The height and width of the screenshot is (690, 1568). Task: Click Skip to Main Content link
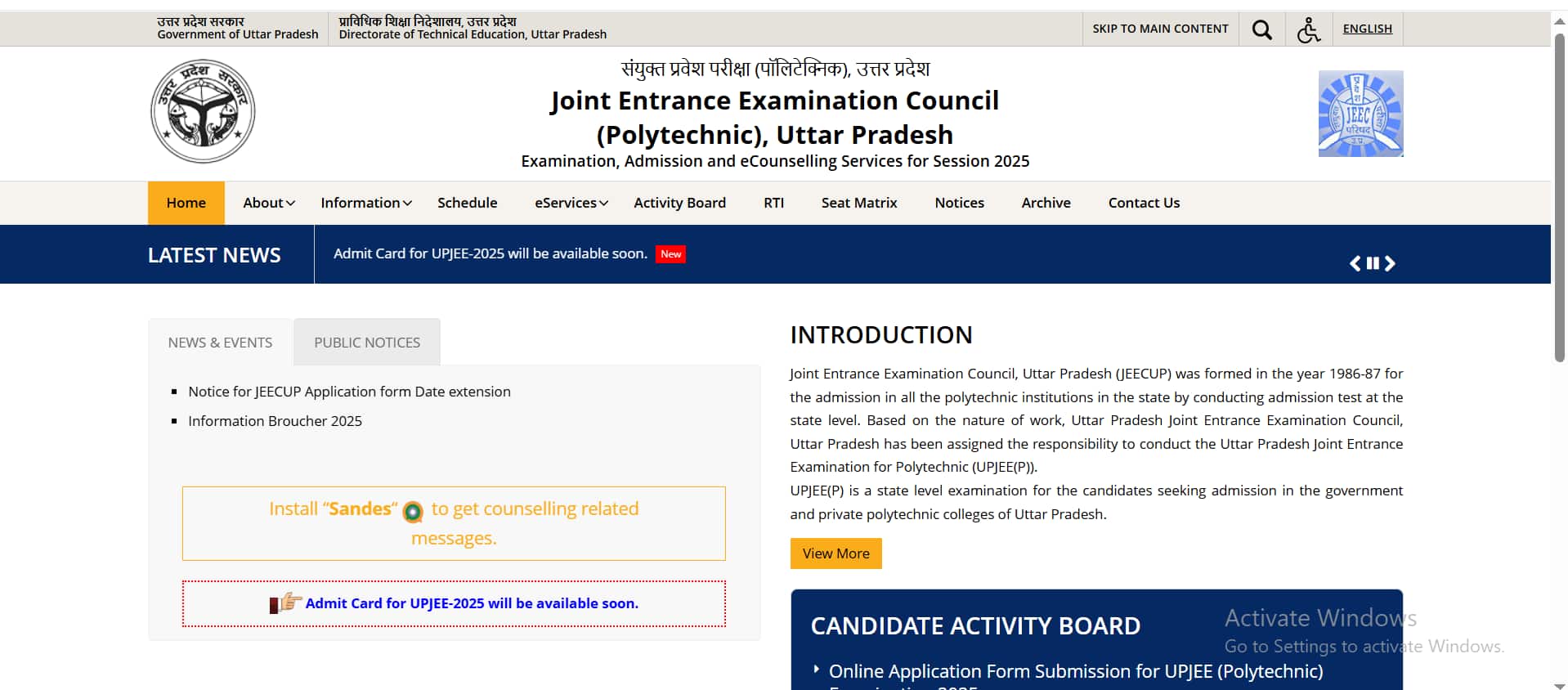1160,29
